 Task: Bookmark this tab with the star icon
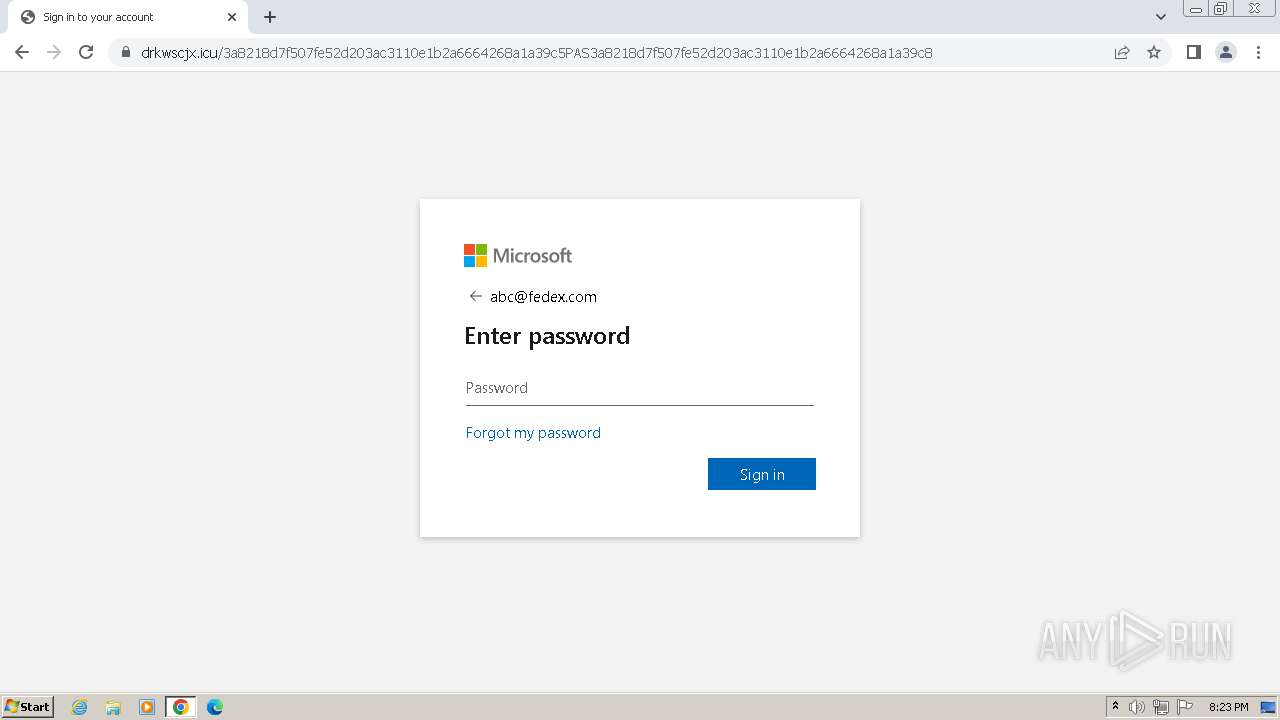(x=1154, y=53)
